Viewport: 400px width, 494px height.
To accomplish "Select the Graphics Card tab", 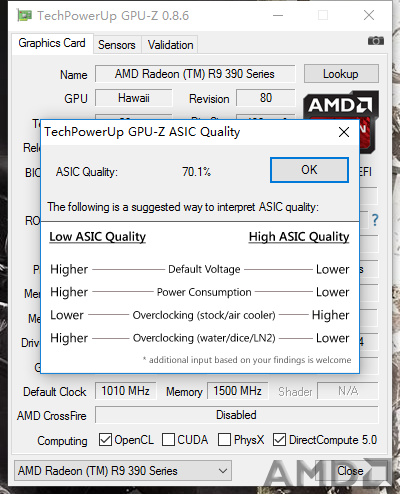I will point(52,43).
